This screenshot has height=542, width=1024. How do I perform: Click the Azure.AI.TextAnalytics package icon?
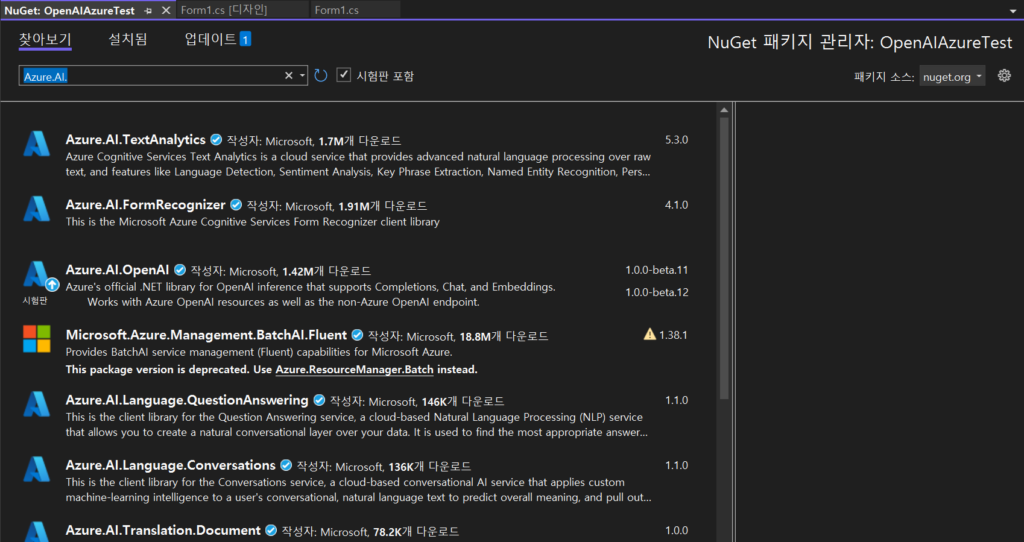point(37,144)
